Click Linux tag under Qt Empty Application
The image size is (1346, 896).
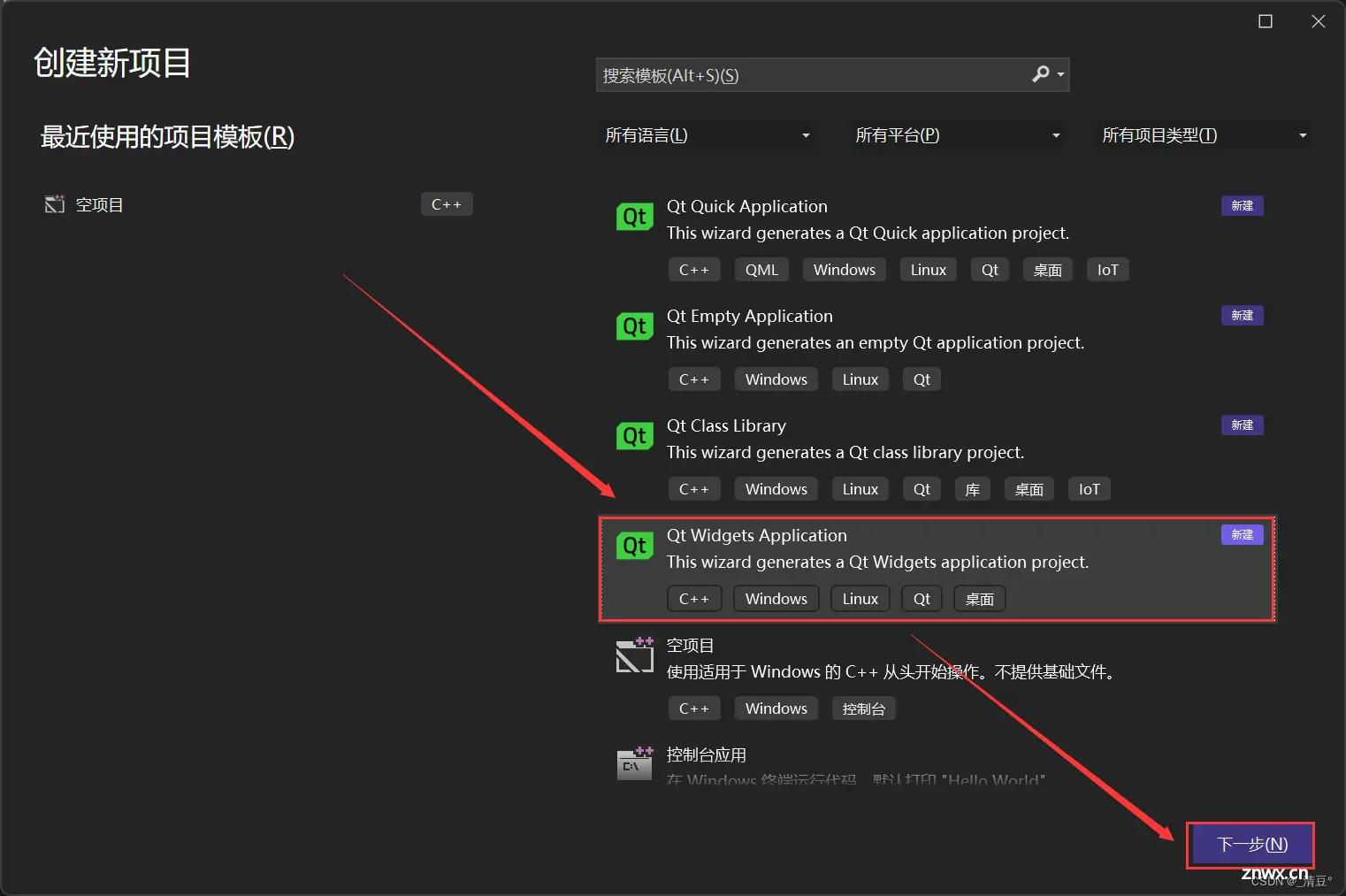point(860,379)
